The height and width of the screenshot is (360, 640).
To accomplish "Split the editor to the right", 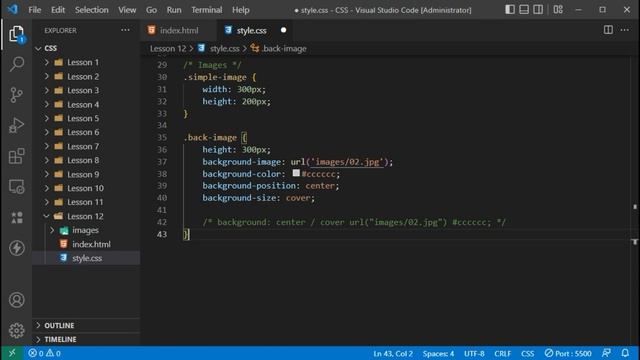I will (x=608, y=30).
